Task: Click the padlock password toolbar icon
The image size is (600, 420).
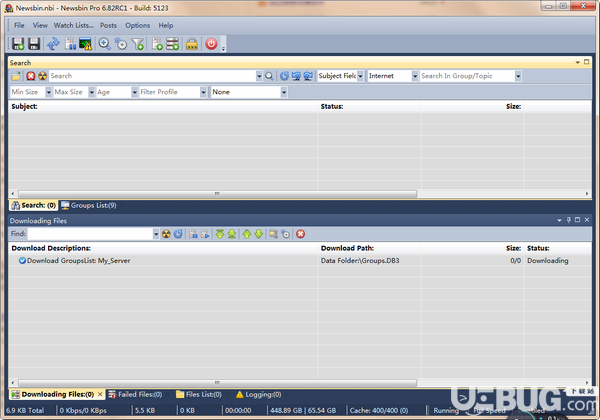Action: pyautogui.click(x=192, y=44)
